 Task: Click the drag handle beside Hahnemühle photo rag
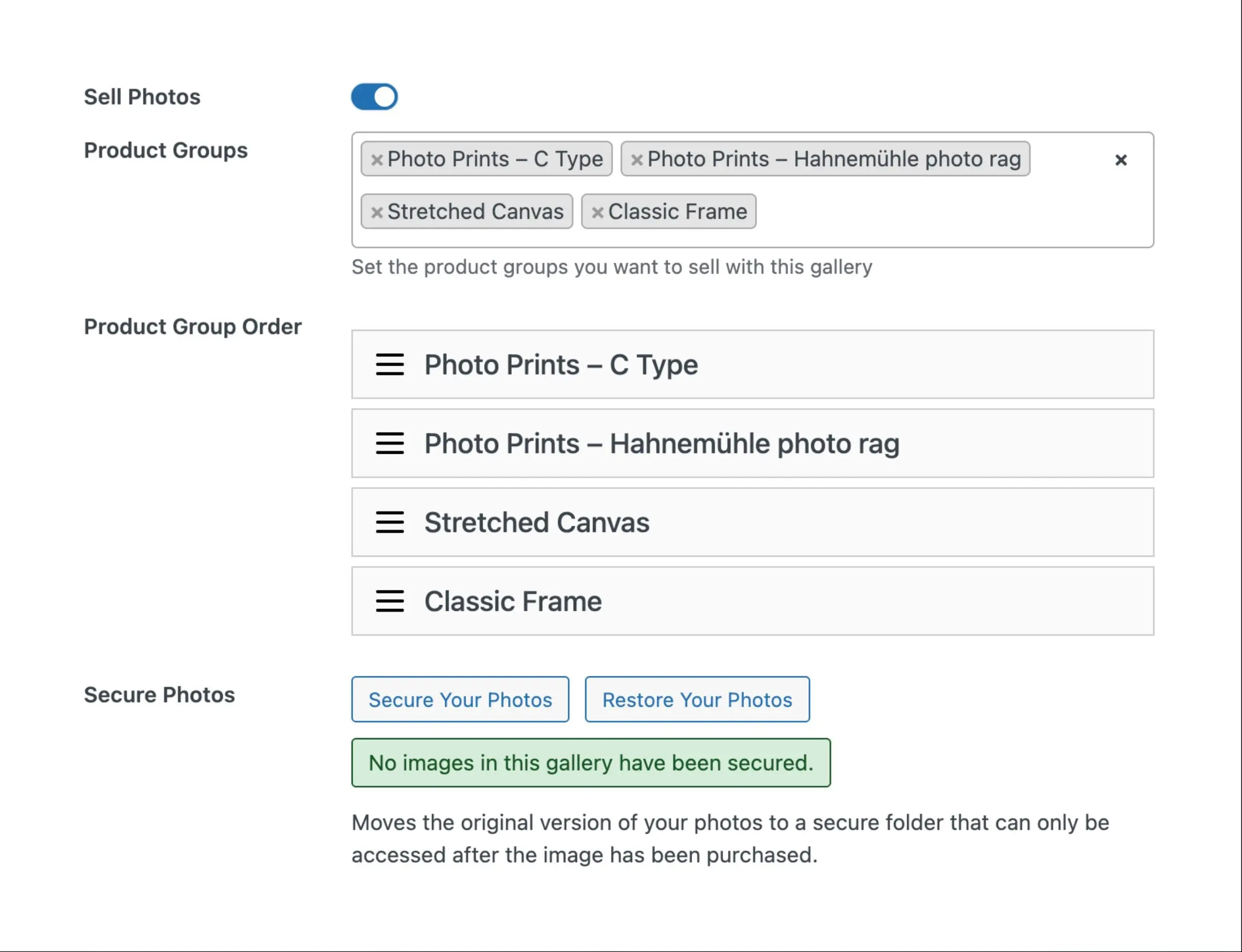point(390,444)
